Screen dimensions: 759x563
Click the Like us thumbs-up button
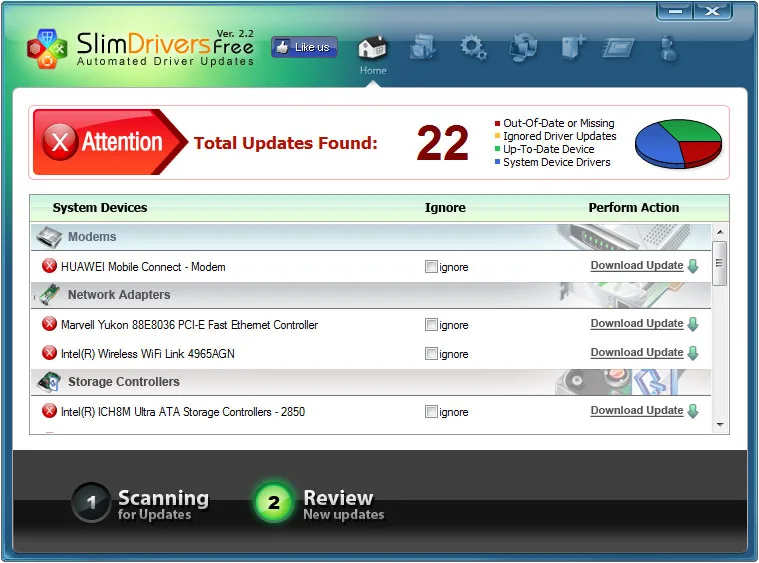[304, 47]
